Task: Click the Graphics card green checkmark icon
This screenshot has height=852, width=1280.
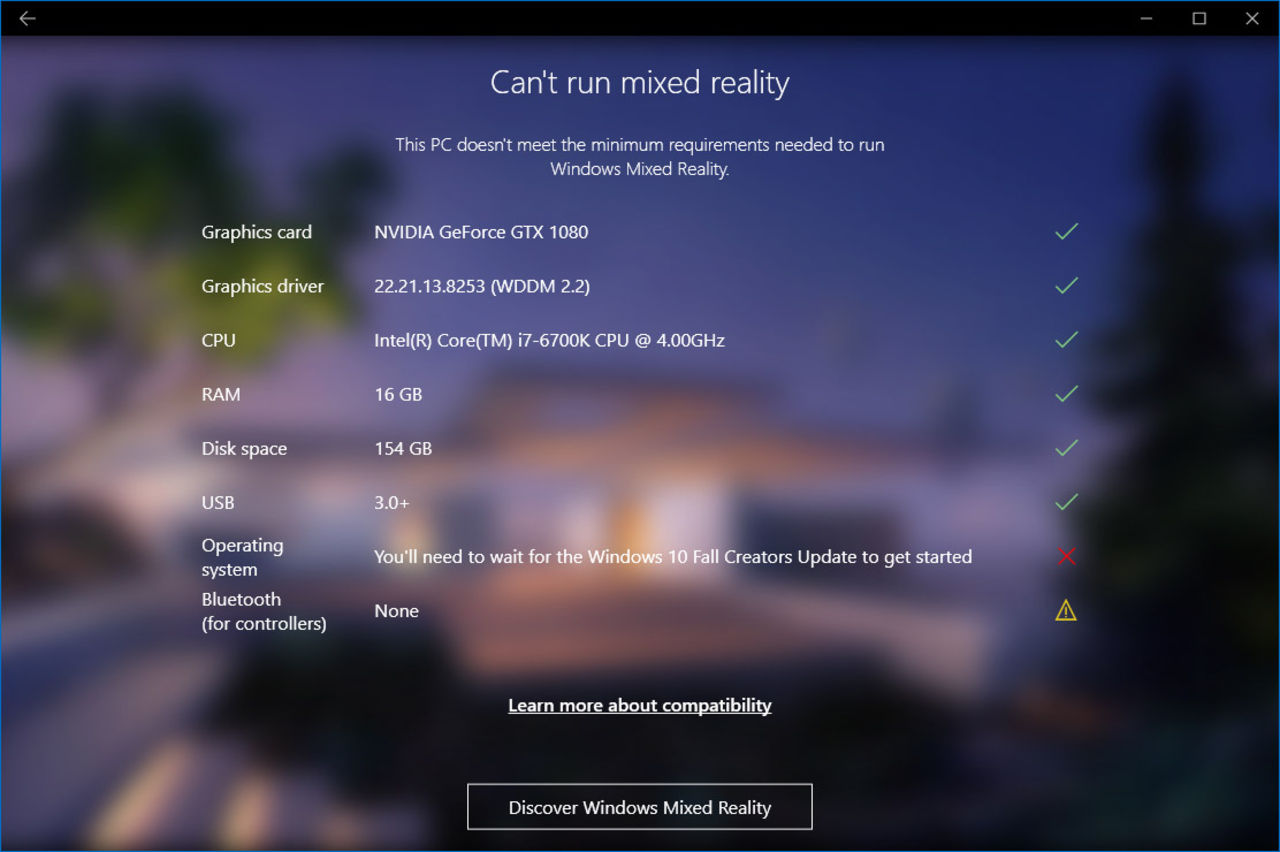Action: [1065, 231]
